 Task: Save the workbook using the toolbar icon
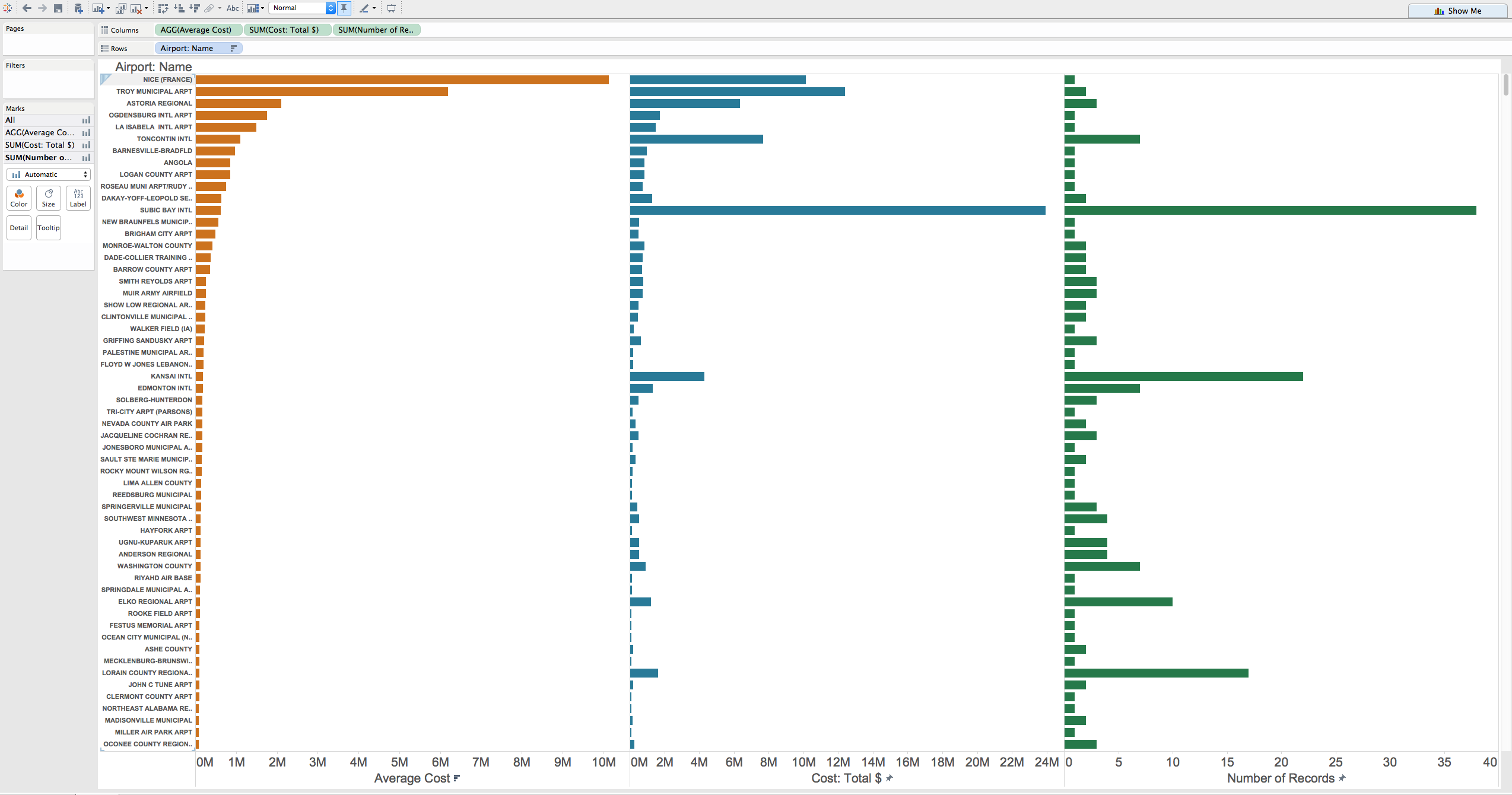pos(58,8)
